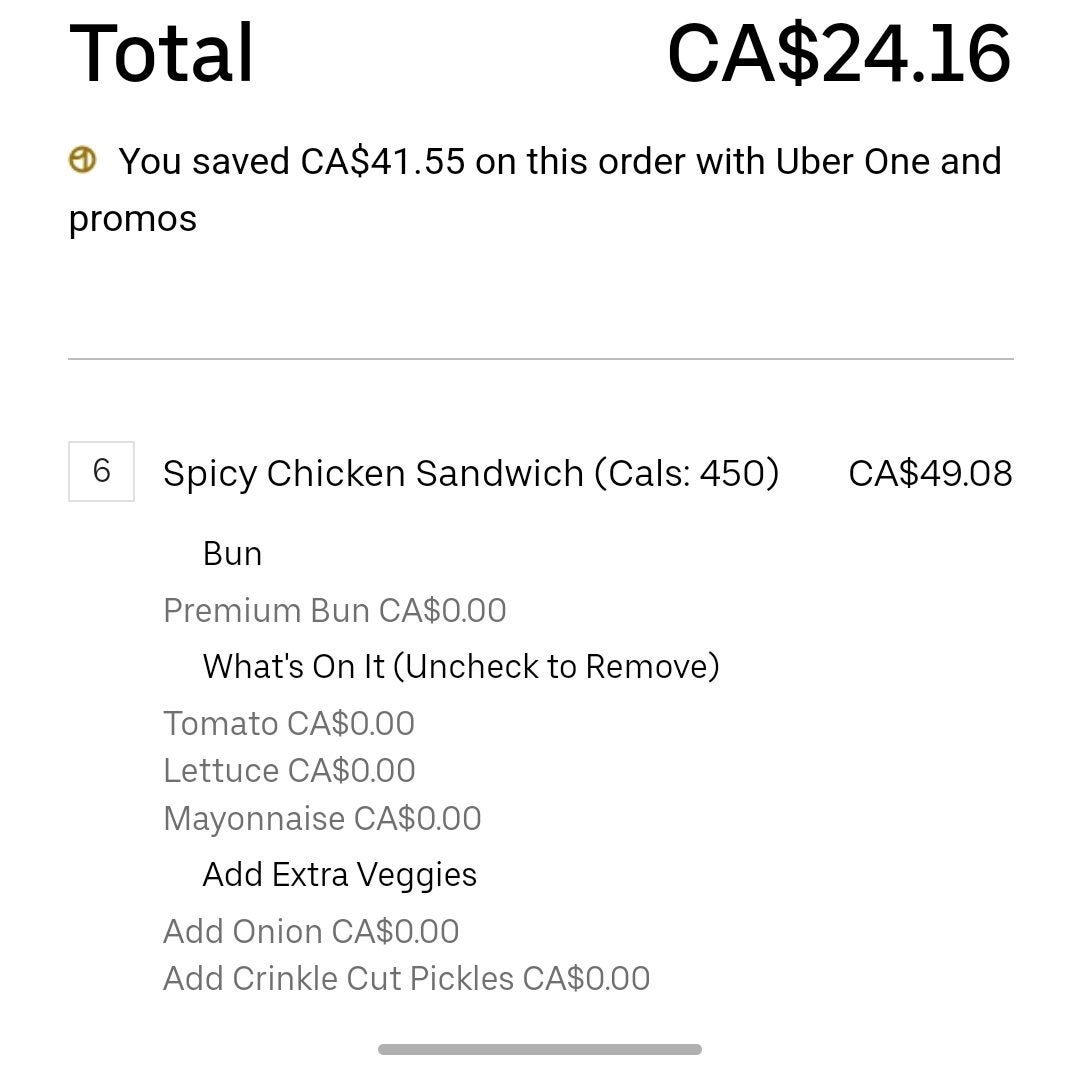Uncheck Mayonnaise from the order

[x=322, y=818]
